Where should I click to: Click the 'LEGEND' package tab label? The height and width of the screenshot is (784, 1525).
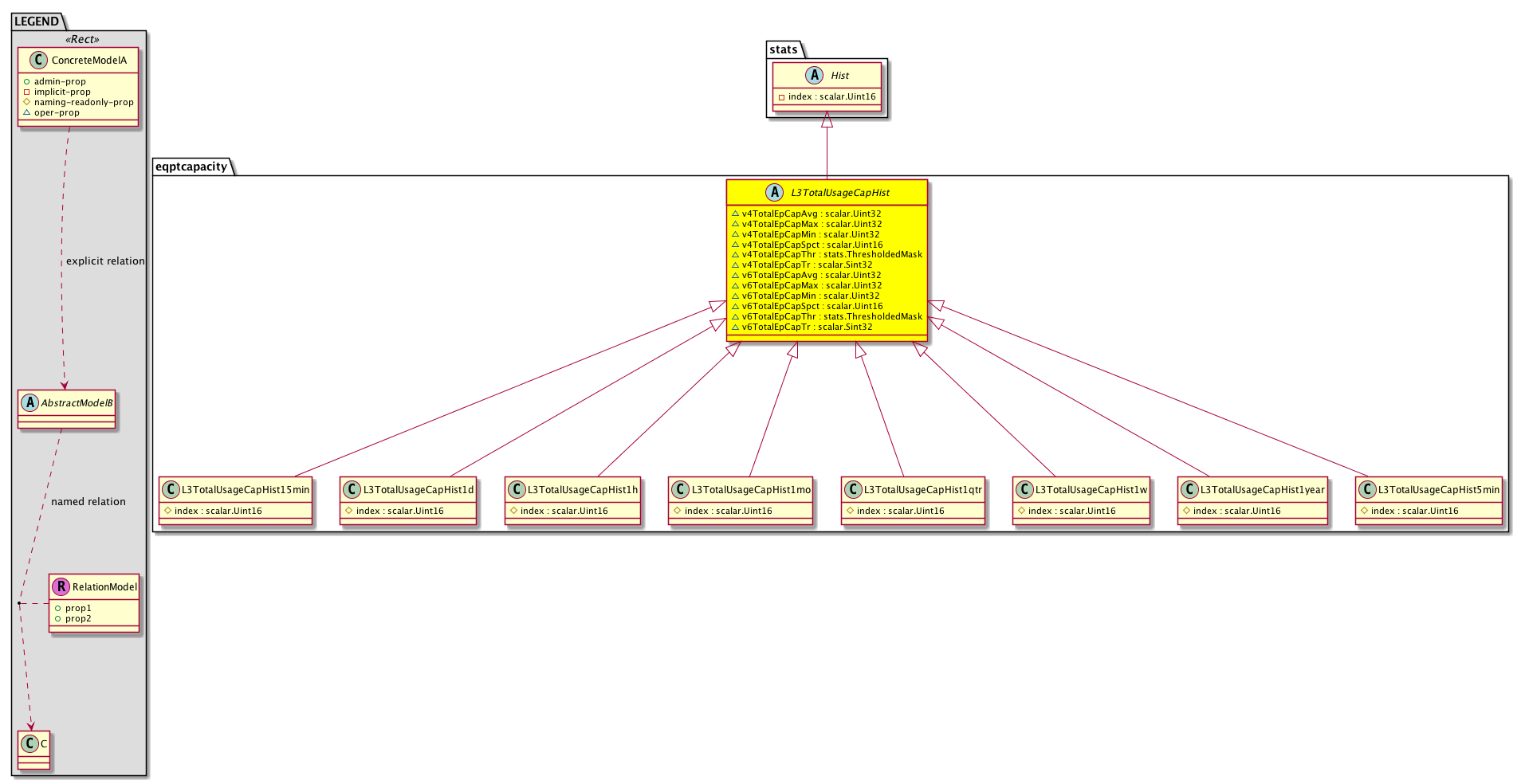click(x=37, y=22)
